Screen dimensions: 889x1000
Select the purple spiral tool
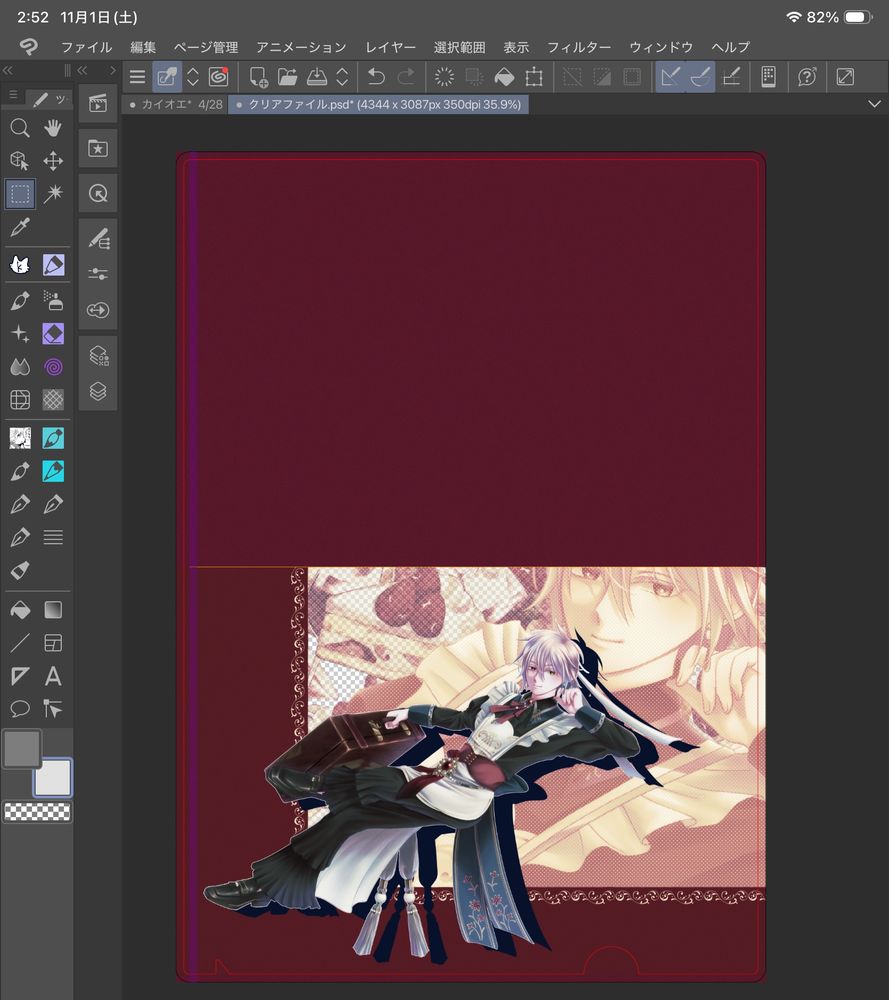click(x=53, y=367)
